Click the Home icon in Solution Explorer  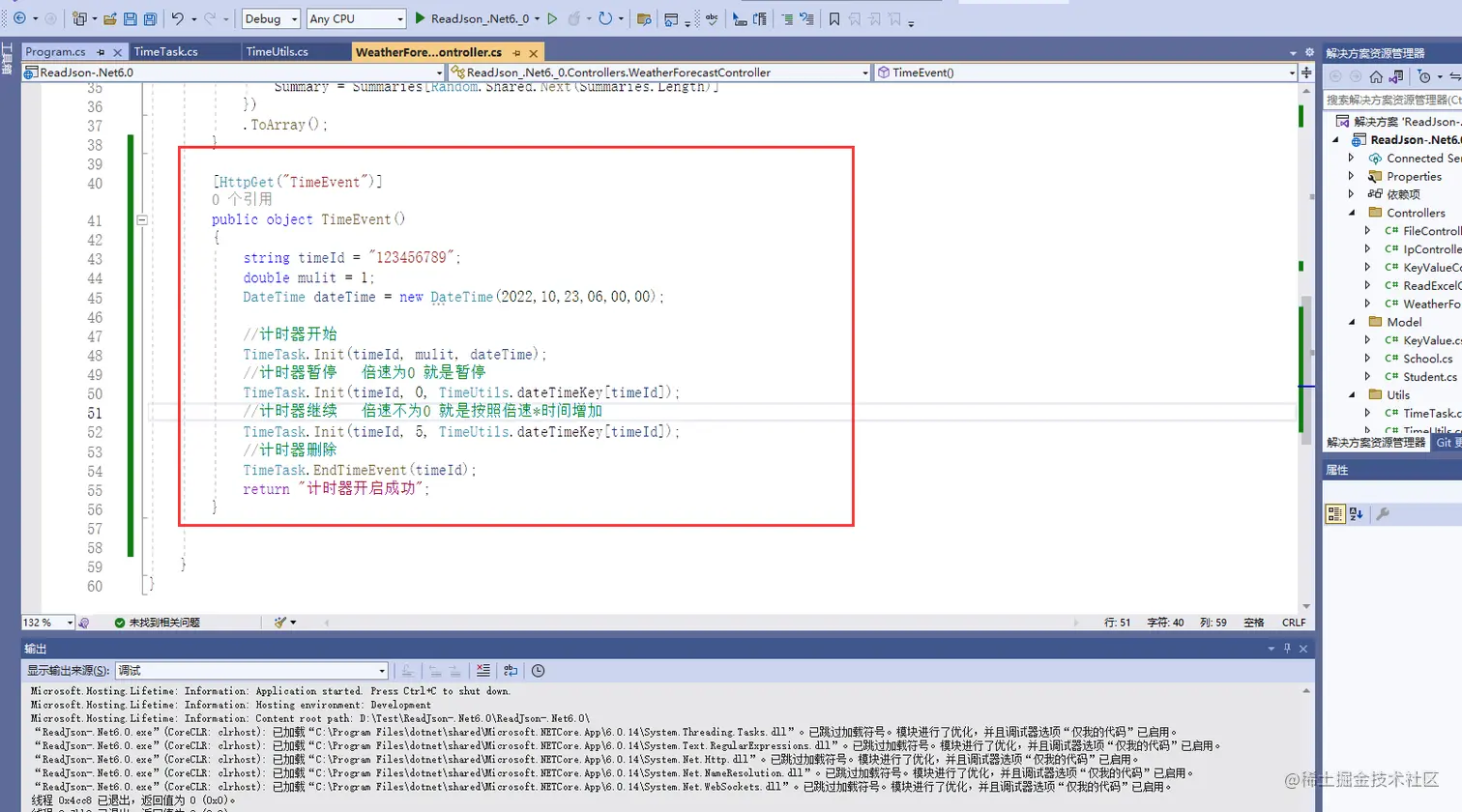1376,77
